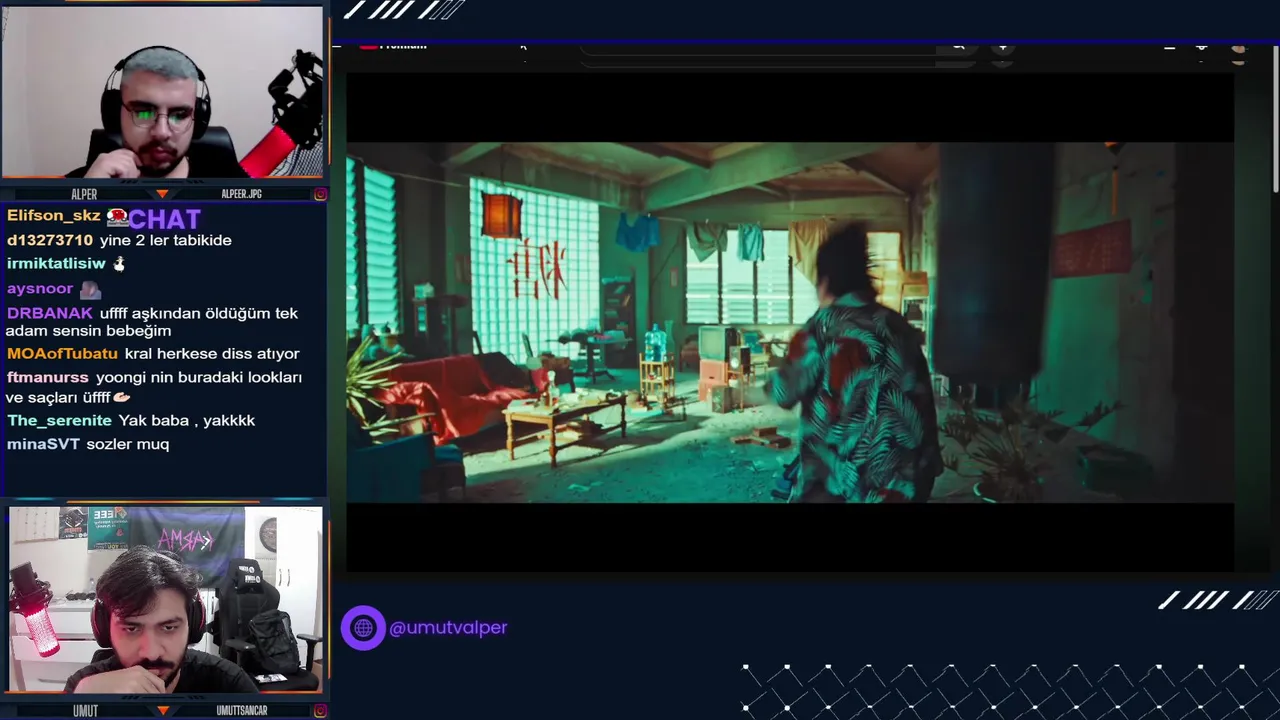
Task: Click the browser page vertical scrollbar
Action: (1275, 120)
